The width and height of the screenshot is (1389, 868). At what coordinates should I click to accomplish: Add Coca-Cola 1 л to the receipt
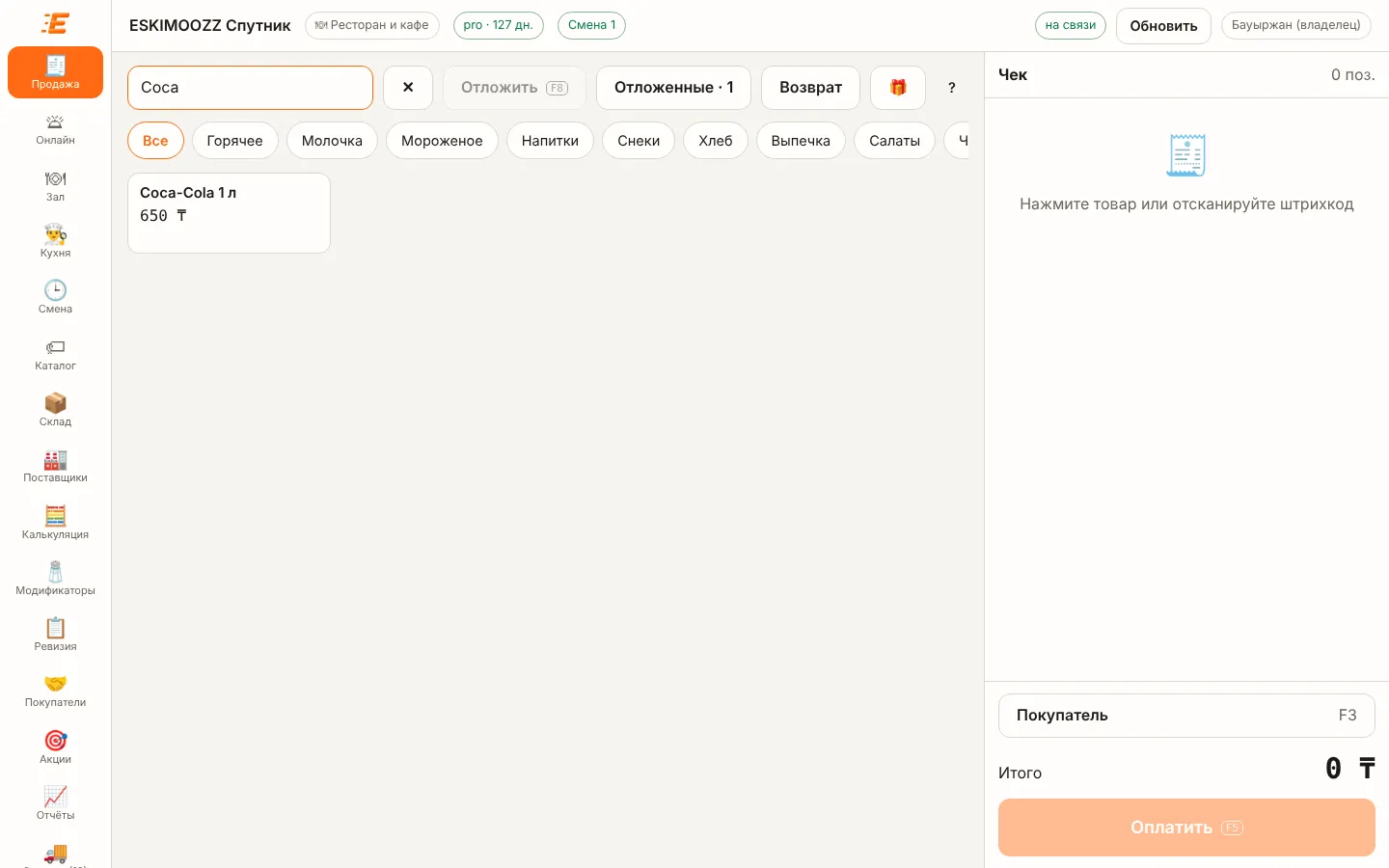coord(229,213)
